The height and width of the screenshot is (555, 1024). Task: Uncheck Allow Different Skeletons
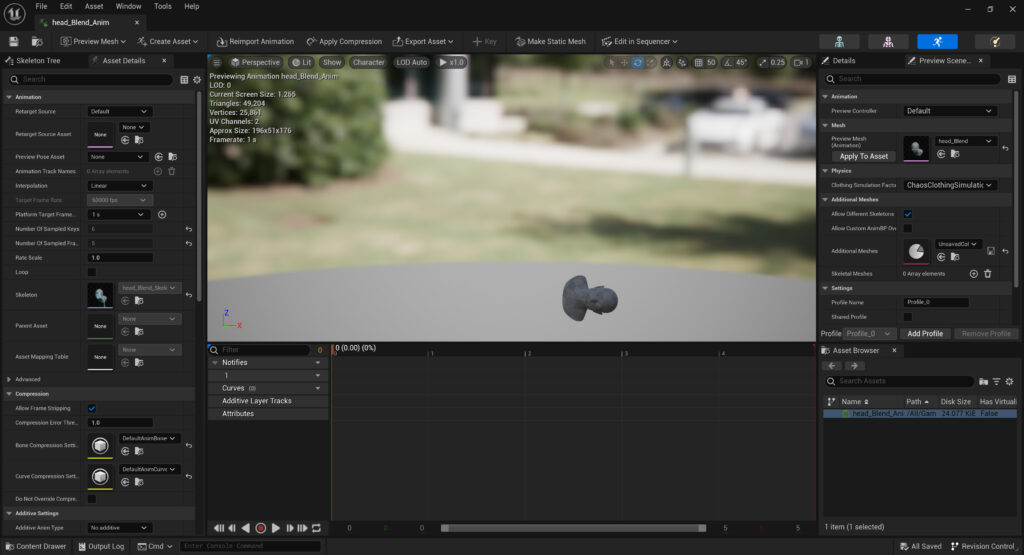coord(908,214)
